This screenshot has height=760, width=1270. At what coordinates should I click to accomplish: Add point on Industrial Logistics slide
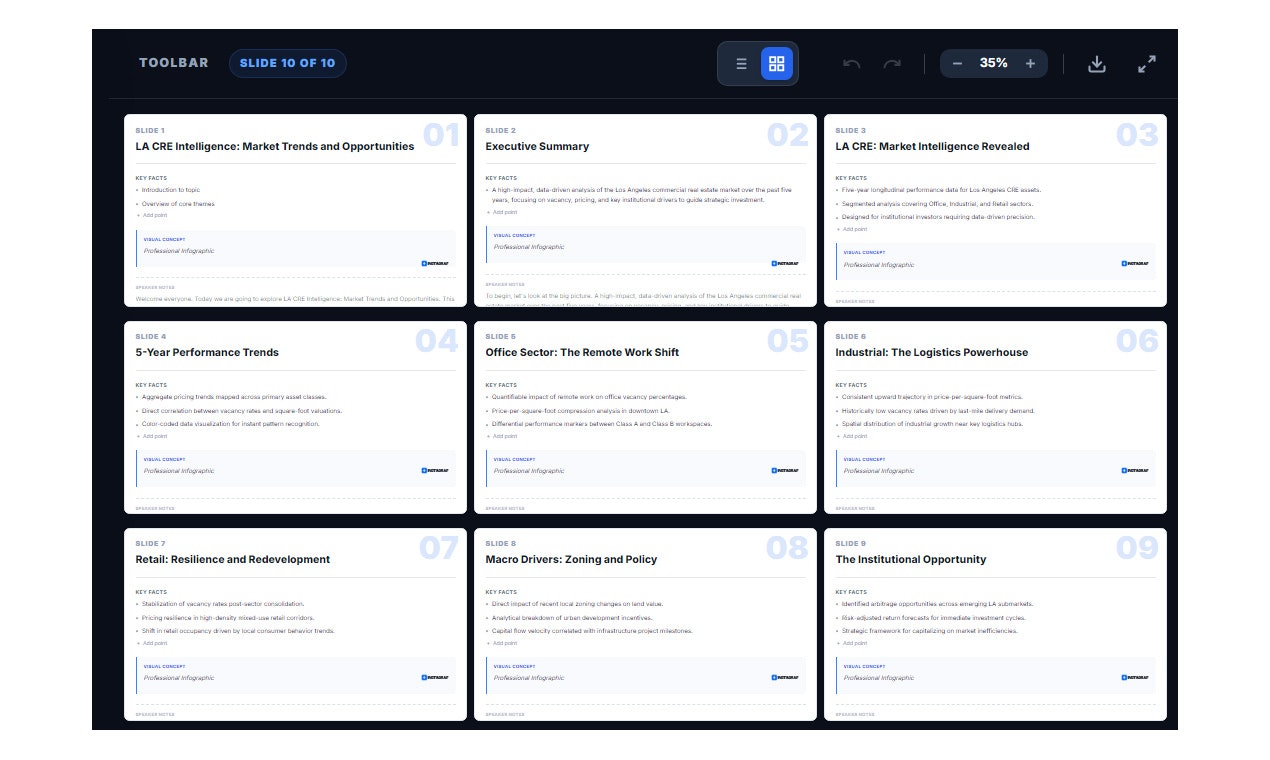coord(852,436)
